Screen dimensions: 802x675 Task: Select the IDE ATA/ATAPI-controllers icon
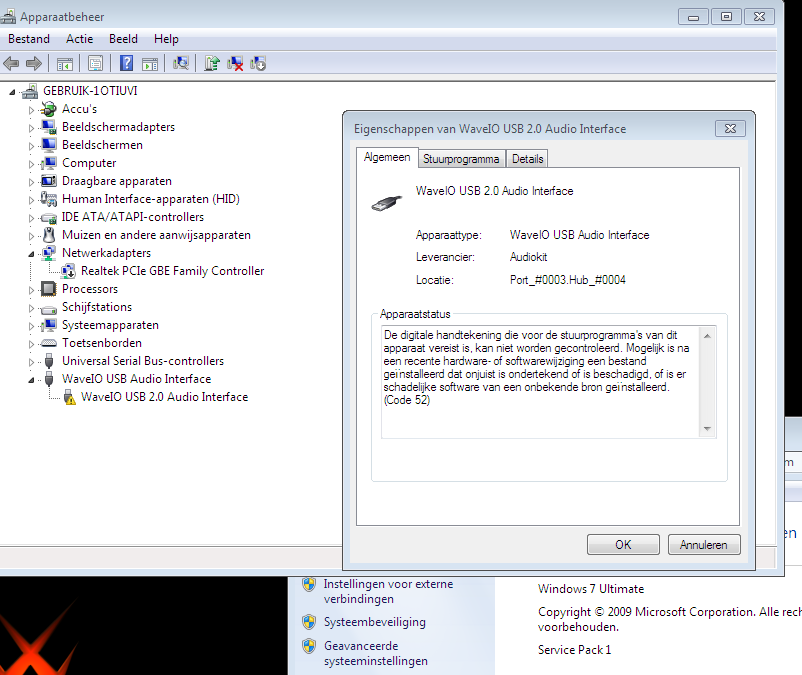point(49,217)
